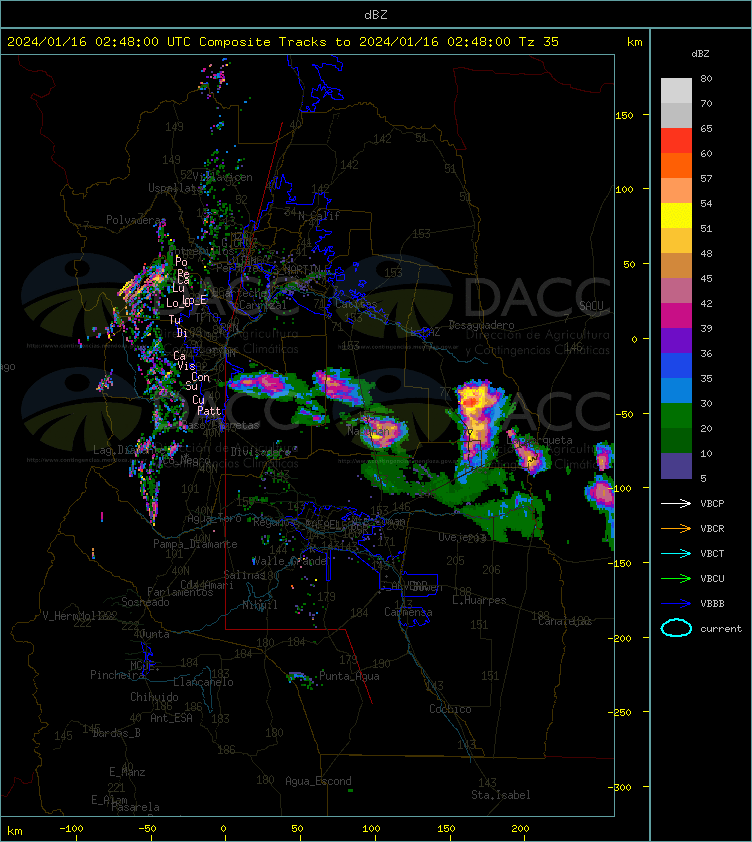
Task: Click the 'km' label at top right
Action: [x=634, y=42]
